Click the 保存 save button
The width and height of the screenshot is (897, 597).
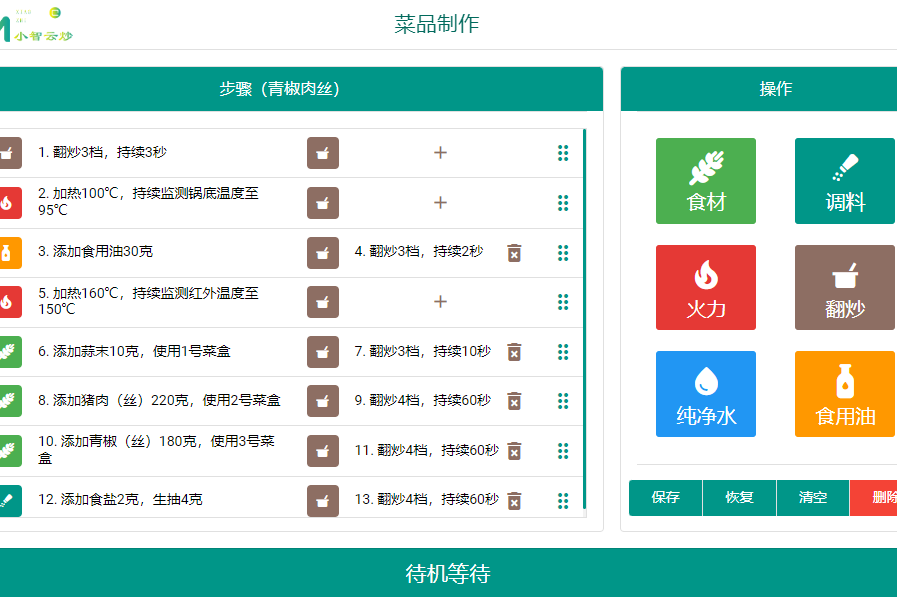(x=665, y=498)
